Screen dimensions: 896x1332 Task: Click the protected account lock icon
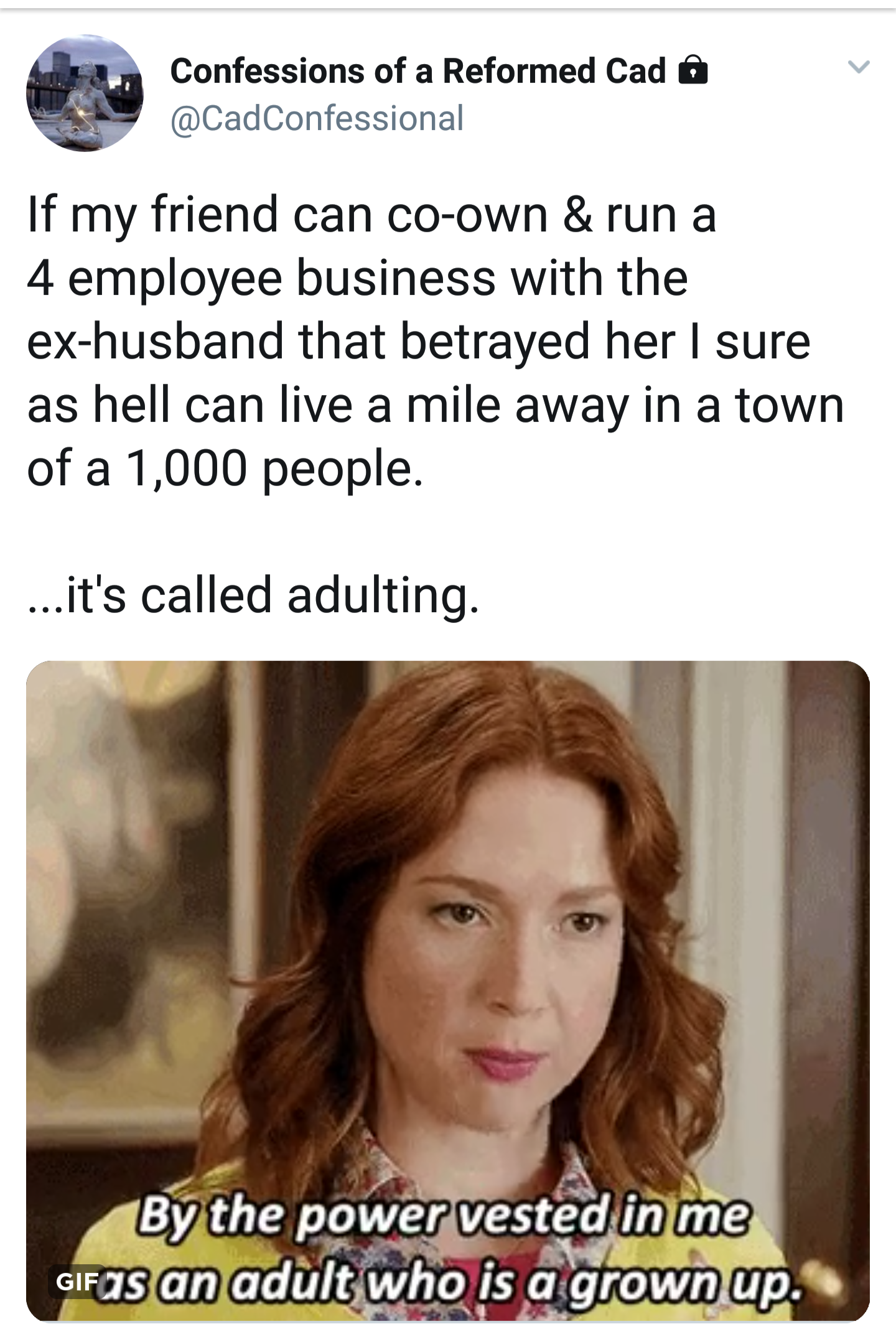click(x=693, y=70)
